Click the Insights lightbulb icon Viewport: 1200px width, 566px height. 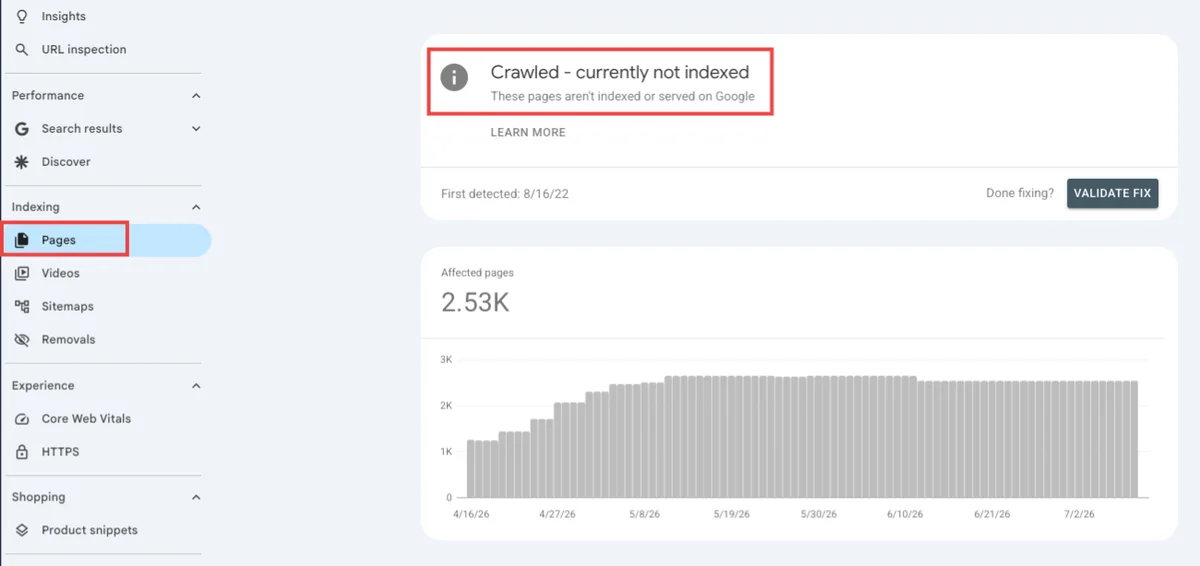tap(22, 16)
